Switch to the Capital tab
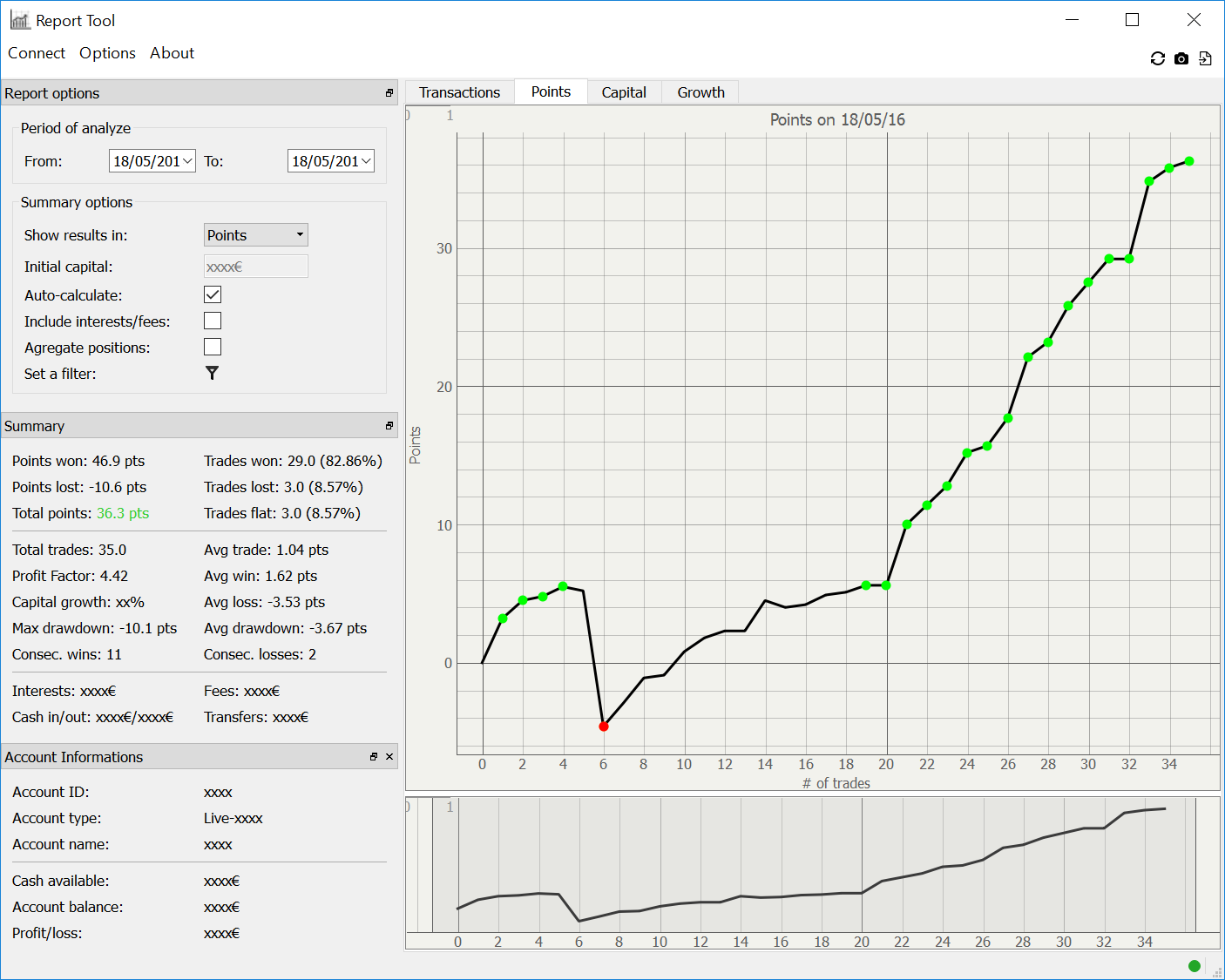This screenshot has height=980, width=1225. (624, 92)
